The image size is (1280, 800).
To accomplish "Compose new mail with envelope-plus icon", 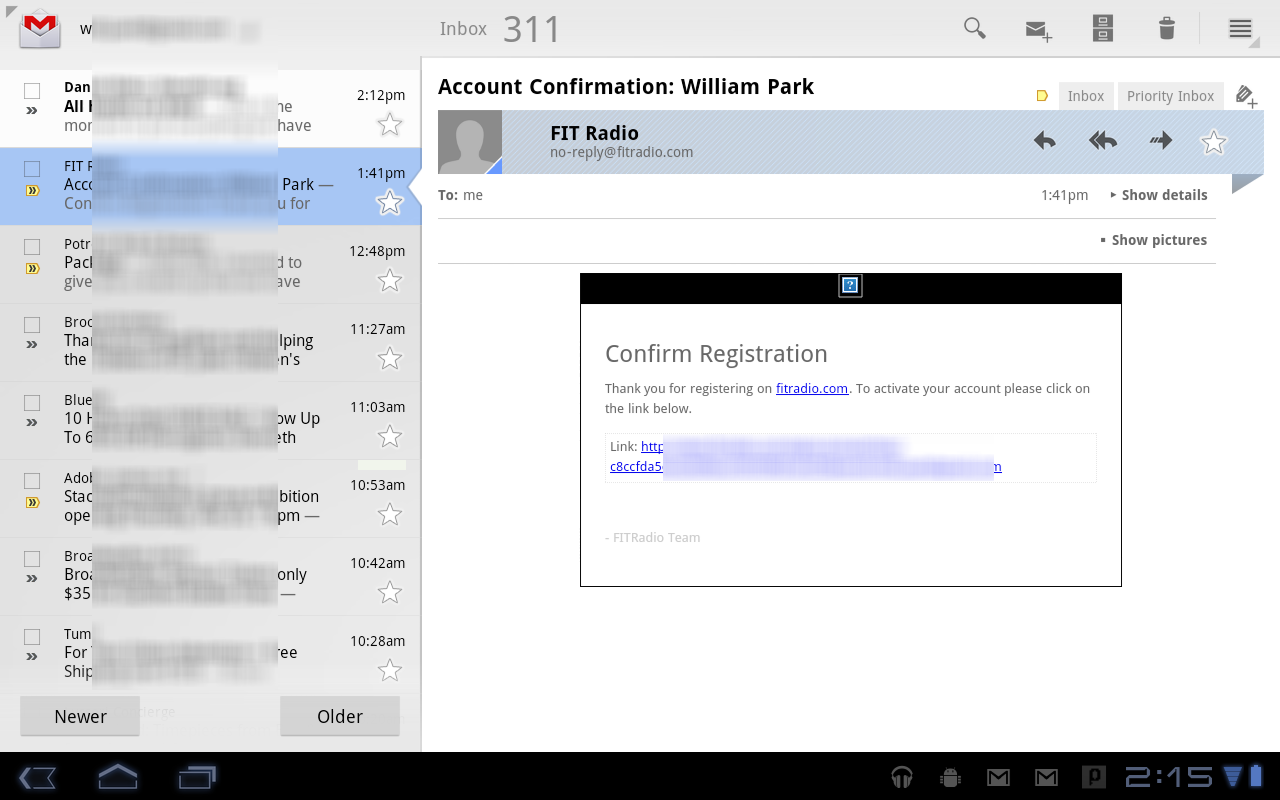I will pos(1039,30).
